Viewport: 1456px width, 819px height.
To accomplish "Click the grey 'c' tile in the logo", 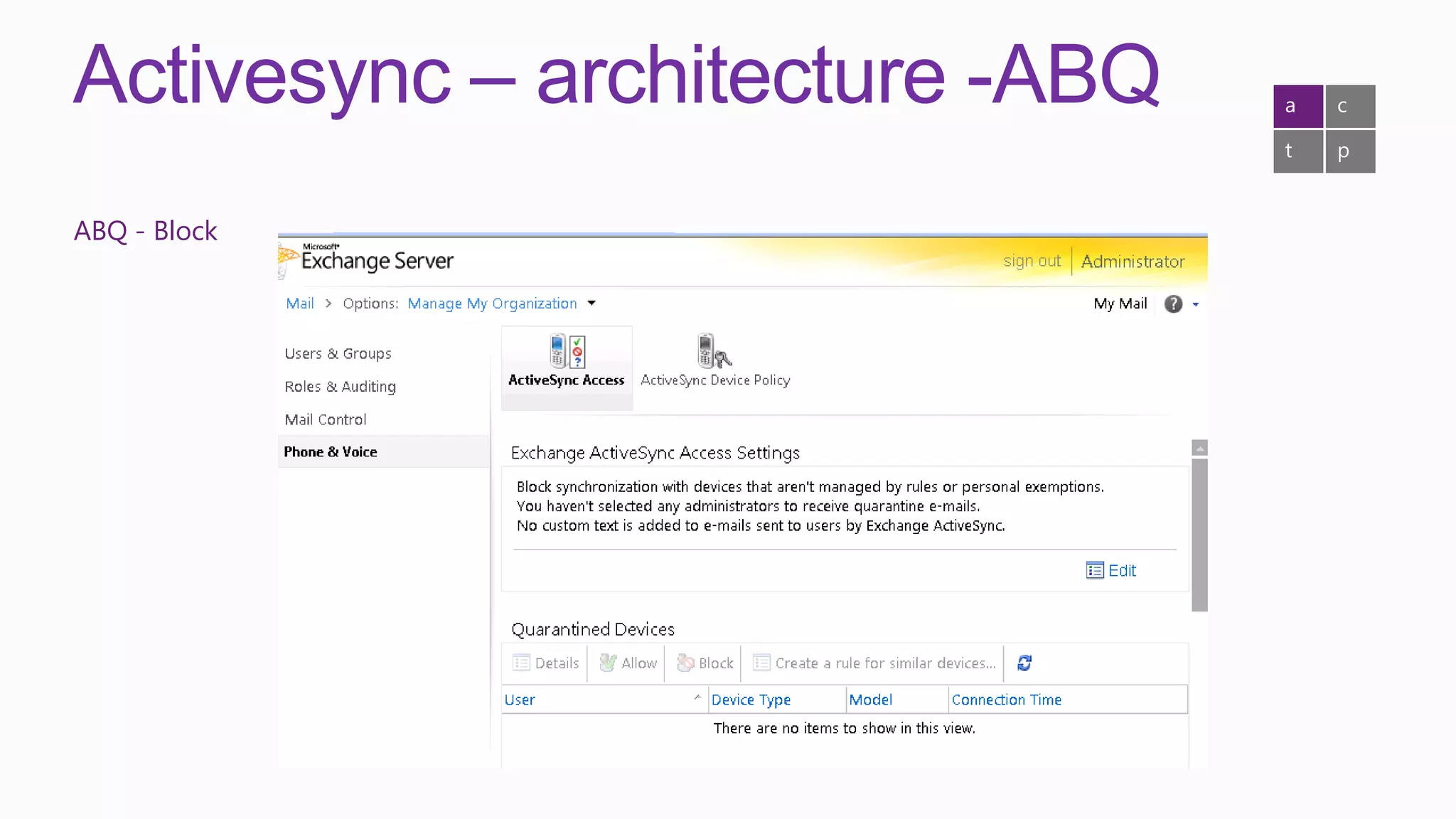I will tap(1350, 107).
